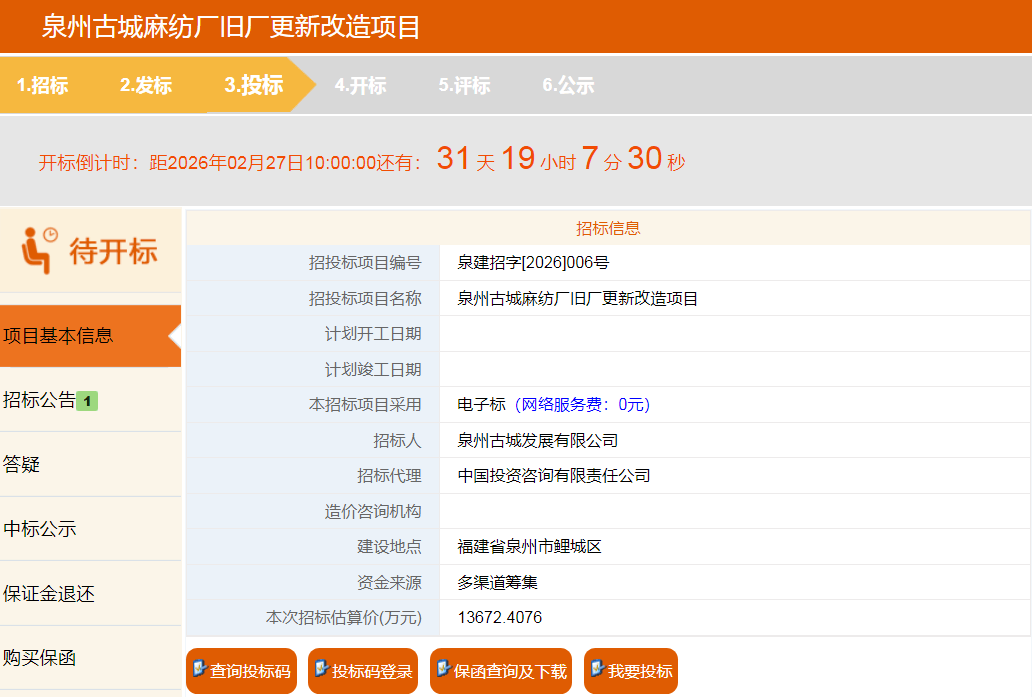This screenshot has width=1032, height=697.
Task: Click step 5.评标 in the progress bar
Action: tap(464, 85)
